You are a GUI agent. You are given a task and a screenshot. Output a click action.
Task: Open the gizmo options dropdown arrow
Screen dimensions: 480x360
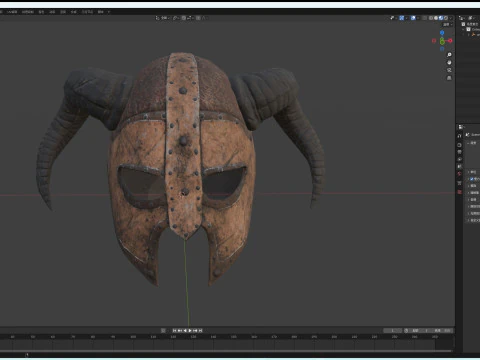pyautogui.click(x=406, y=18)
